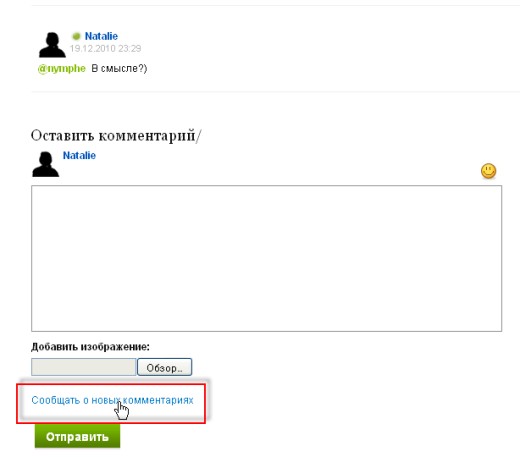
Task: Click the image file path field
Action: [x=84, y=367]
